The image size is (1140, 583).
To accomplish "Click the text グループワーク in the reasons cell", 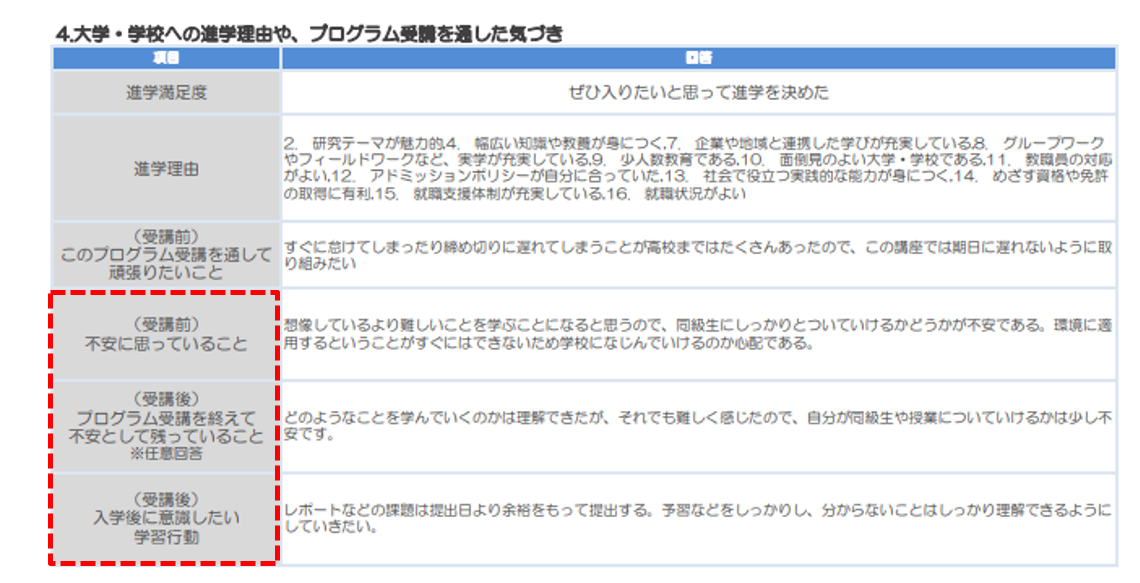I will pyautogui.click(x=1052, y=142).
